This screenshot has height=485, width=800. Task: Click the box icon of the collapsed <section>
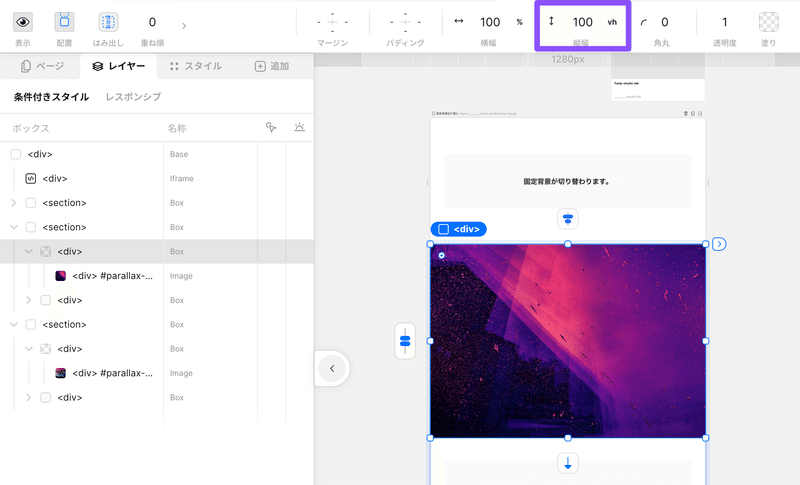(x=31, y=203)
